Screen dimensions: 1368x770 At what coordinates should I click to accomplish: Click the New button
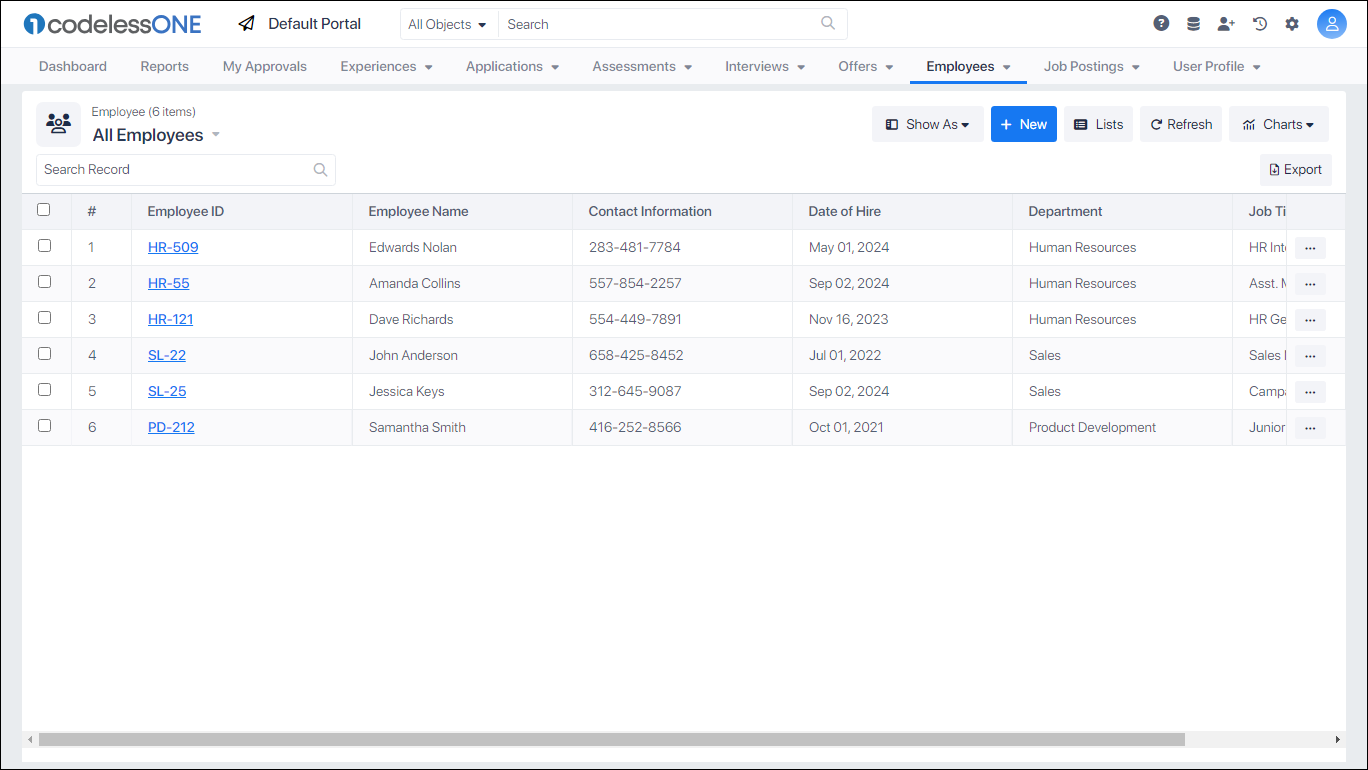click(x=1023, y=124)
